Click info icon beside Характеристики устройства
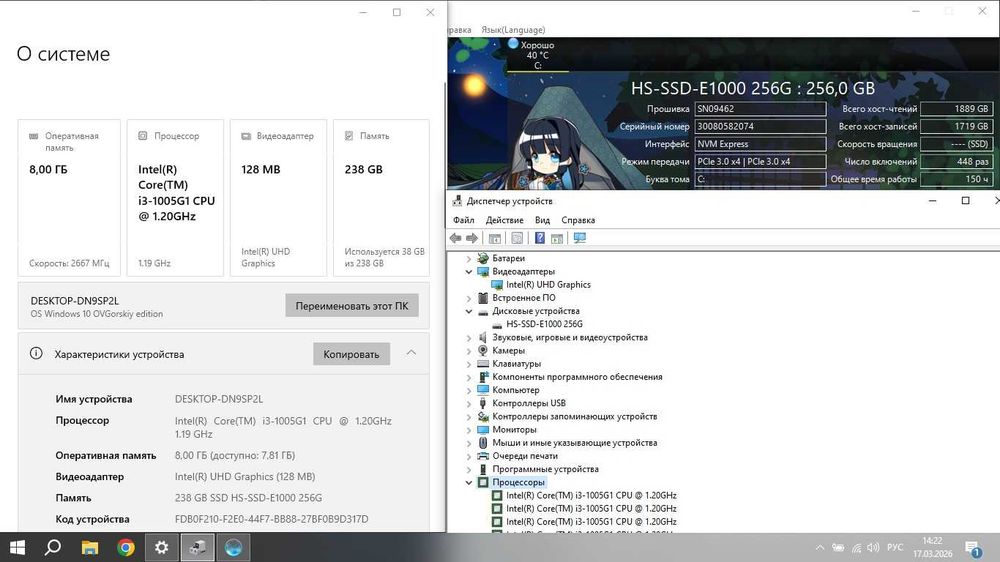The image size is (1000, 562). coord(36,353)
